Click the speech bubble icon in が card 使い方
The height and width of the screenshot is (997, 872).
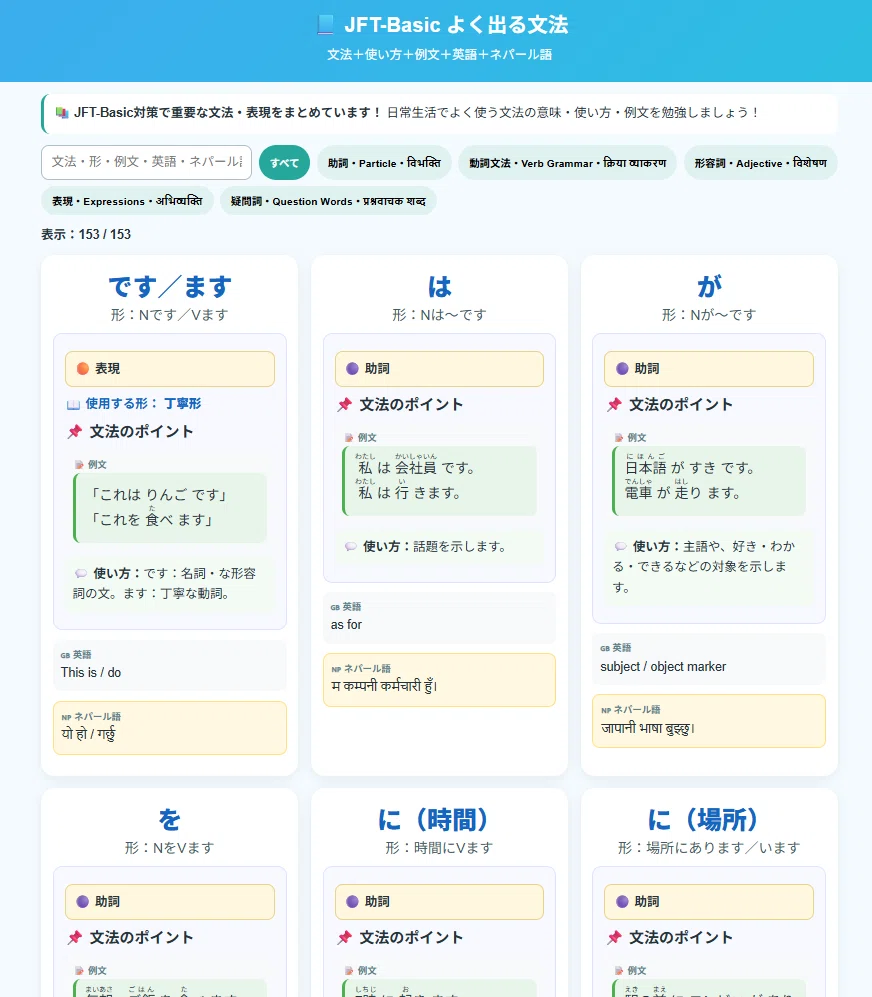[x=620, y=547]
